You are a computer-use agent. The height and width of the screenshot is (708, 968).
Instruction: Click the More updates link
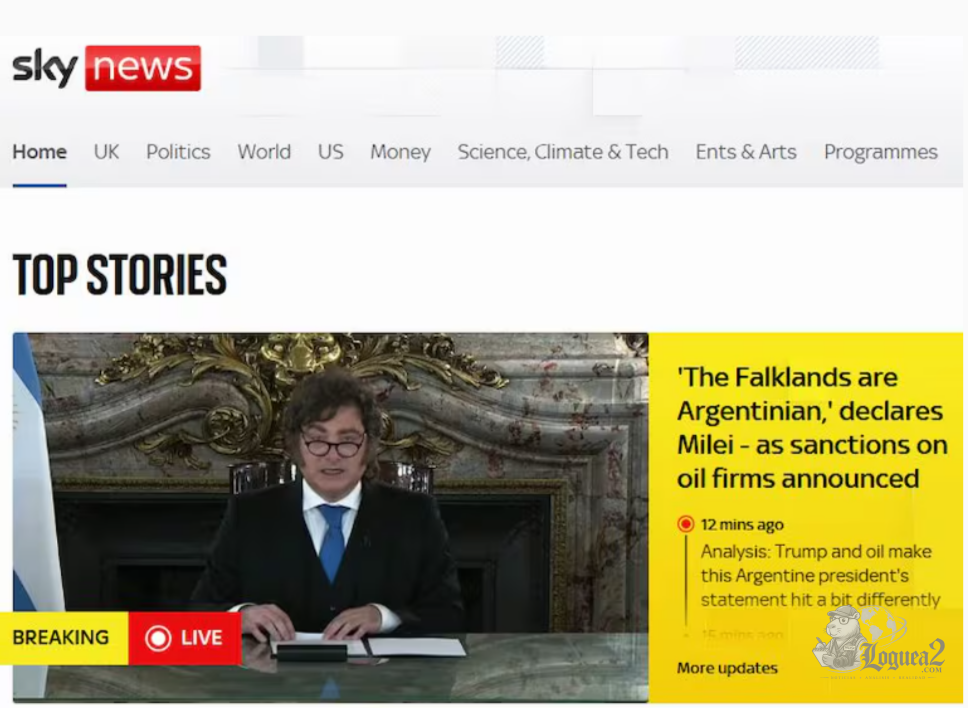pos(727,668)
